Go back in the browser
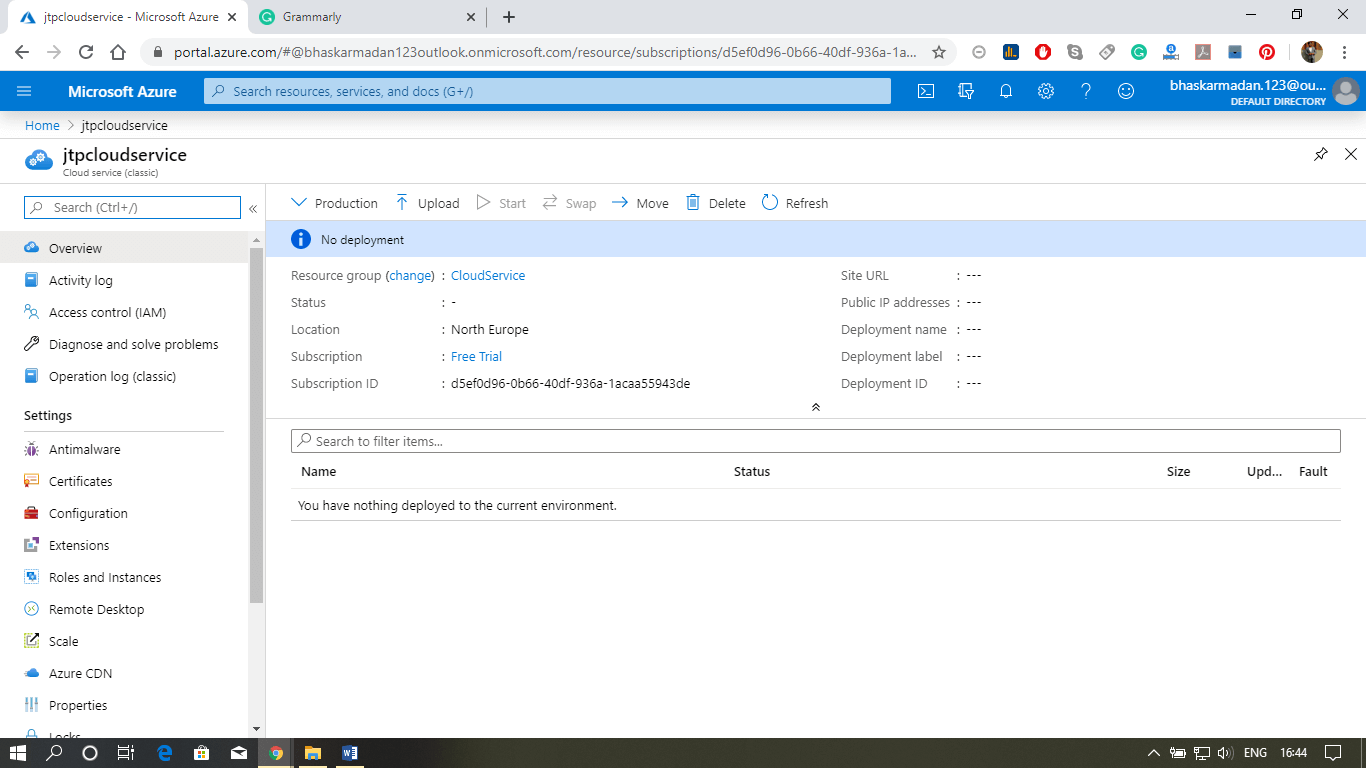This screenshot has height=768, width=1366. coord(22,52)
